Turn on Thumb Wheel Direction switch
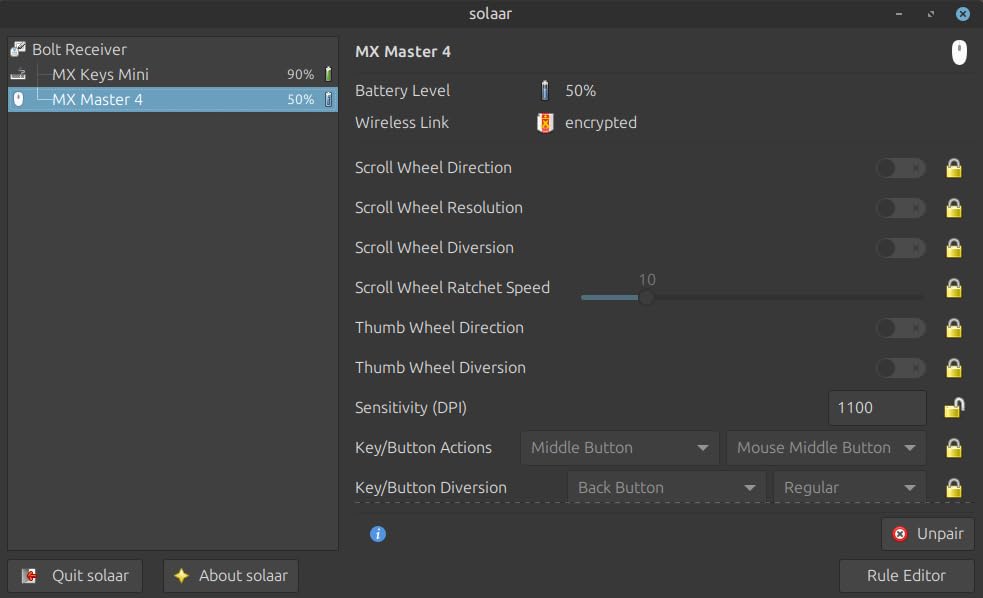The height and width of the screenshot is (598, 983). (900, 328)
